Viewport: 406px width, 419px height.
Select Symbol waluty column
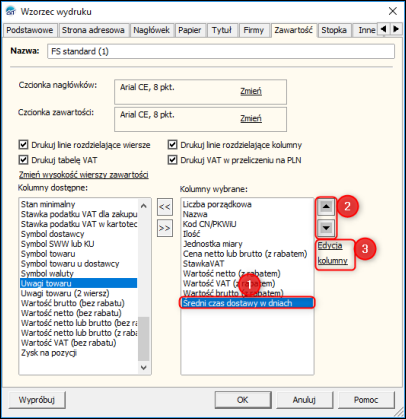pyautogui.click(x=78, y=273)
